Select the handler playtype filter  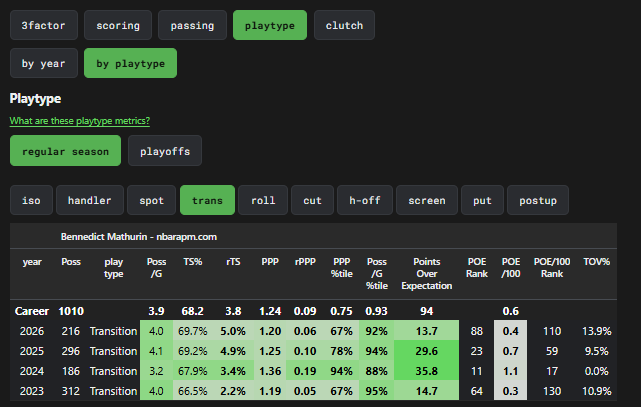click(x=90, y=200)
